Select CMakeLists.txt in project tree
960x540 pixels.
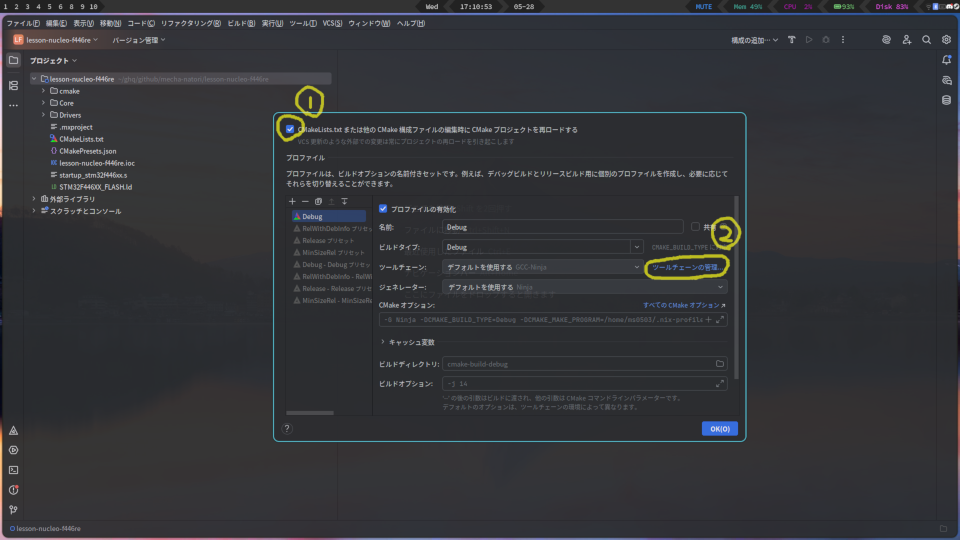click(x=81, y=139)
